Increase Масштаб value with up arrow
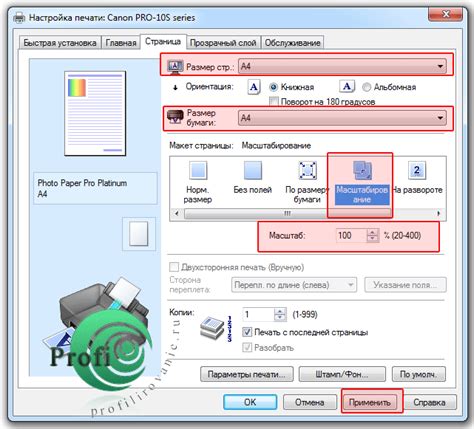Viewport: 474px width, 429px height. pos(372,232)
